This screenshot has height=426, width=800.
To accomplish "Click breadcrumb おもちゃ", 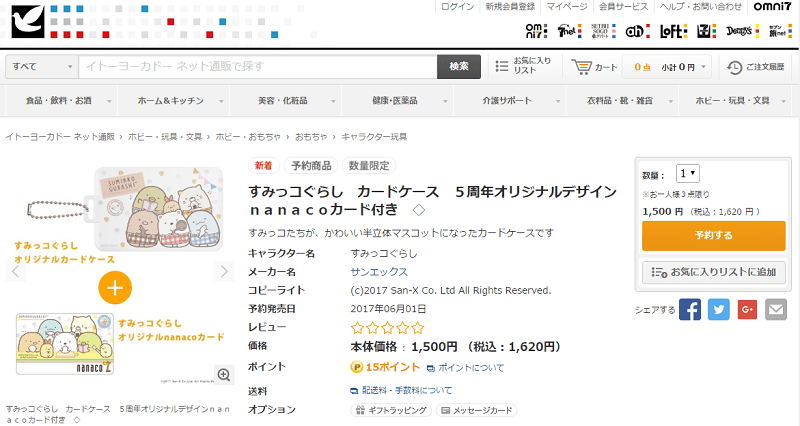I will (x=311, y=137).
